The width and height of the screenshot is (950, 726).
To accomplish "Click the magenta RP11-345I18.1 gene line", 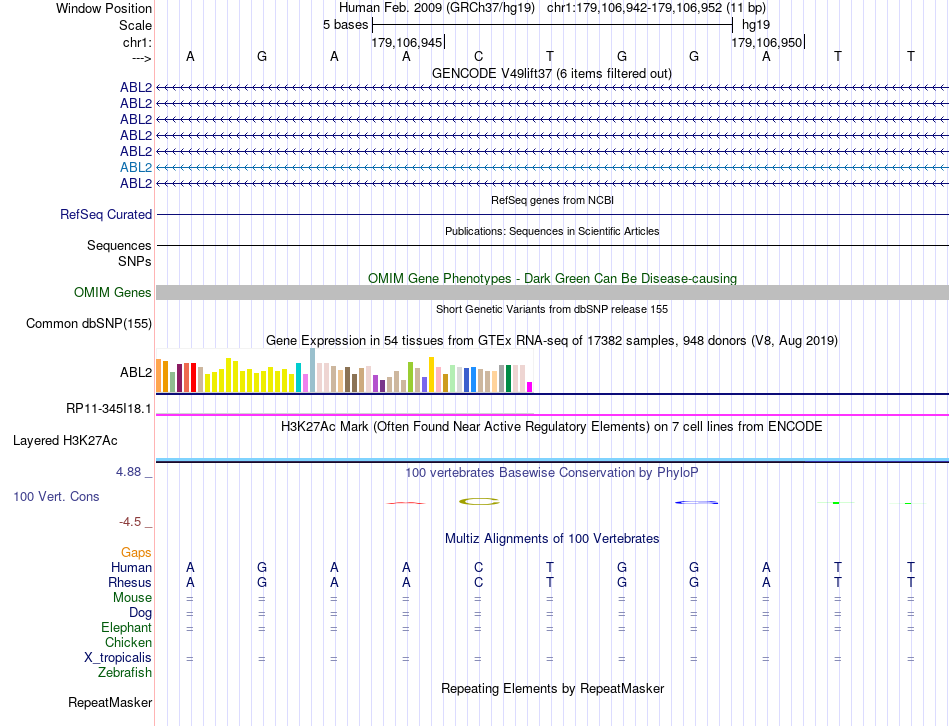I will coord(552,415).
